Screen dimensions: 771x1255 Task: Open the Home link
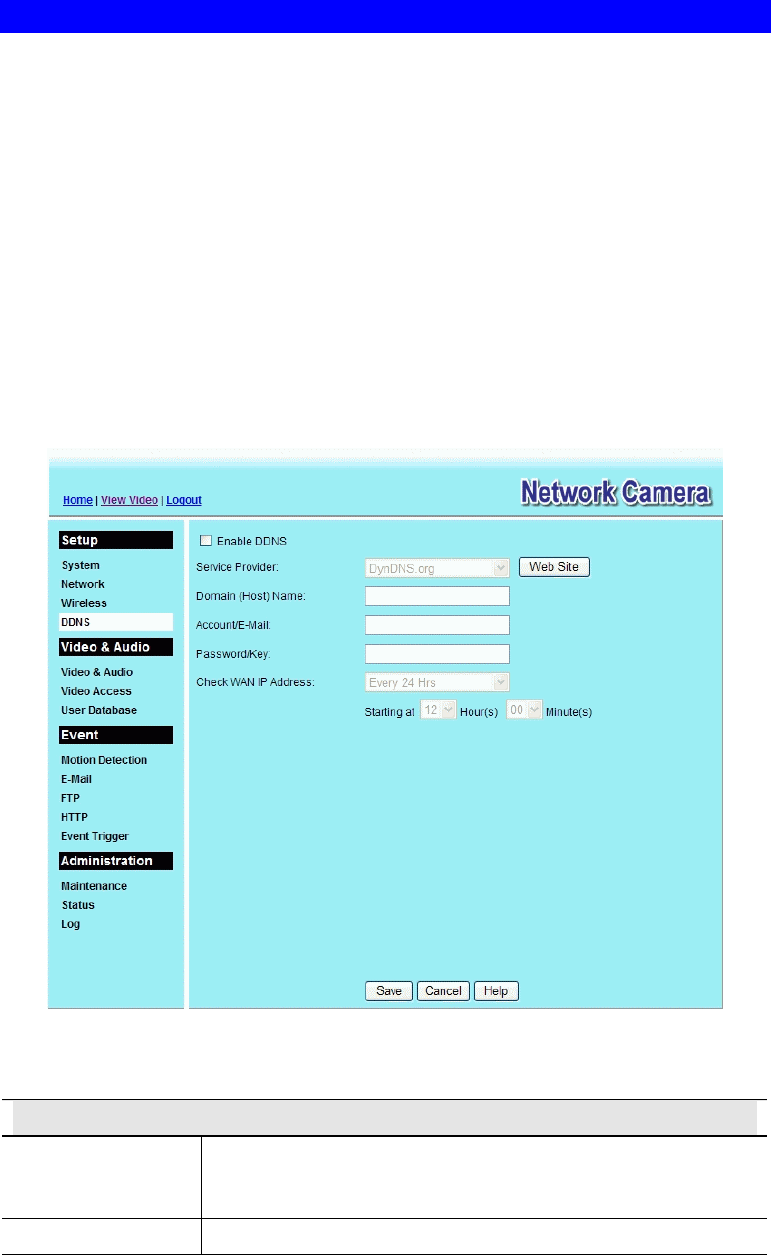(78, 500)
